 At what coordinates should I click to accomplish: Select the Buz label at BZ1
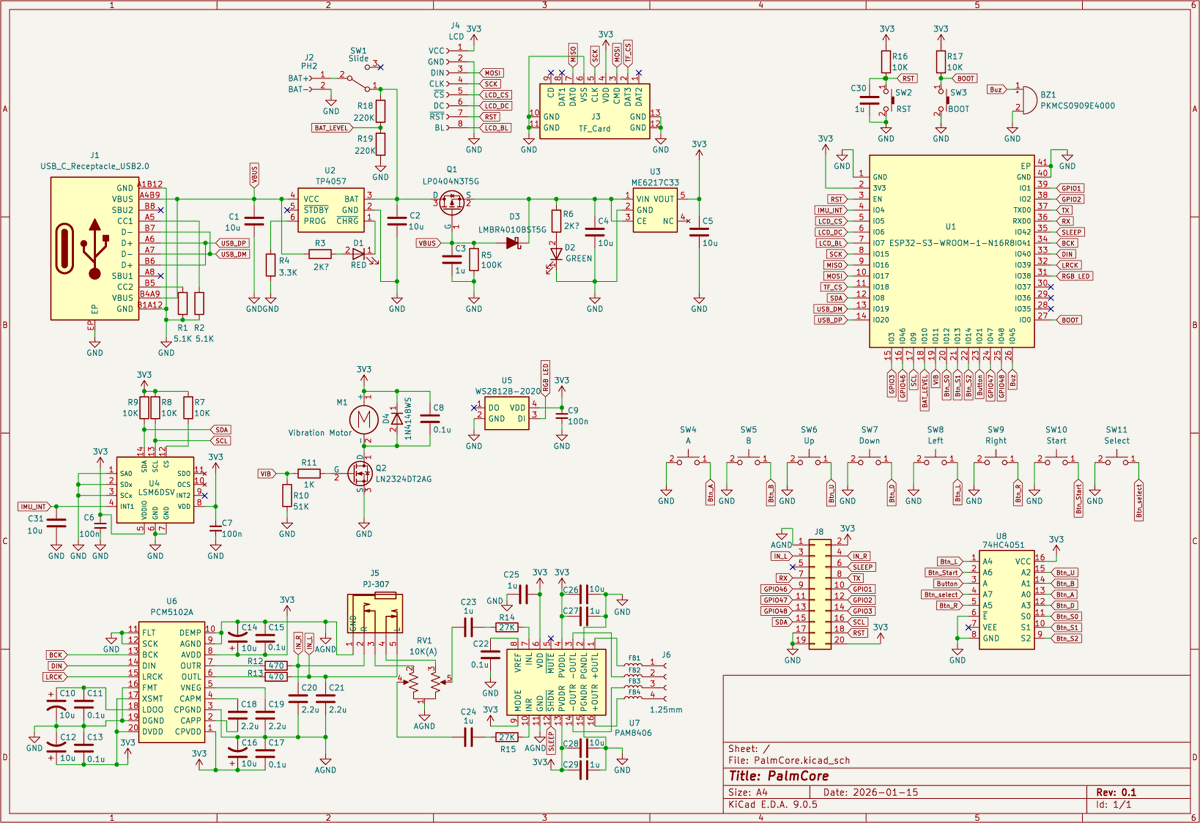click(996, 89)
